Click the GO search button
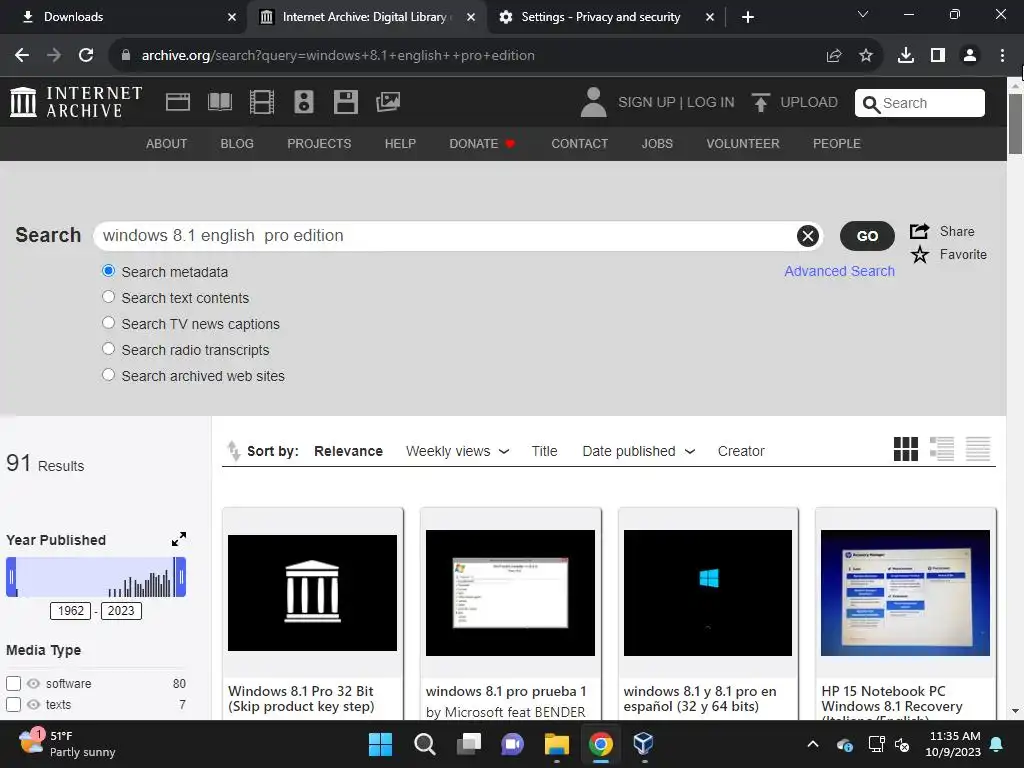 (x=867, y=236)
